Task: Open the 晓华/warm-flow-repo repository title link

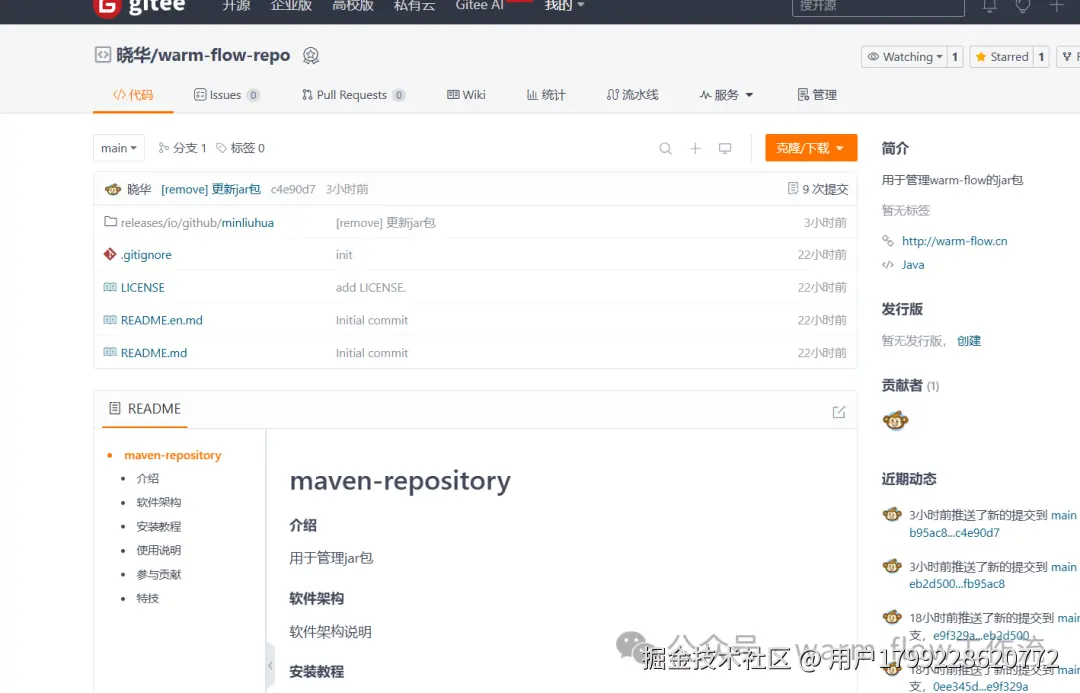Action: 202,55
